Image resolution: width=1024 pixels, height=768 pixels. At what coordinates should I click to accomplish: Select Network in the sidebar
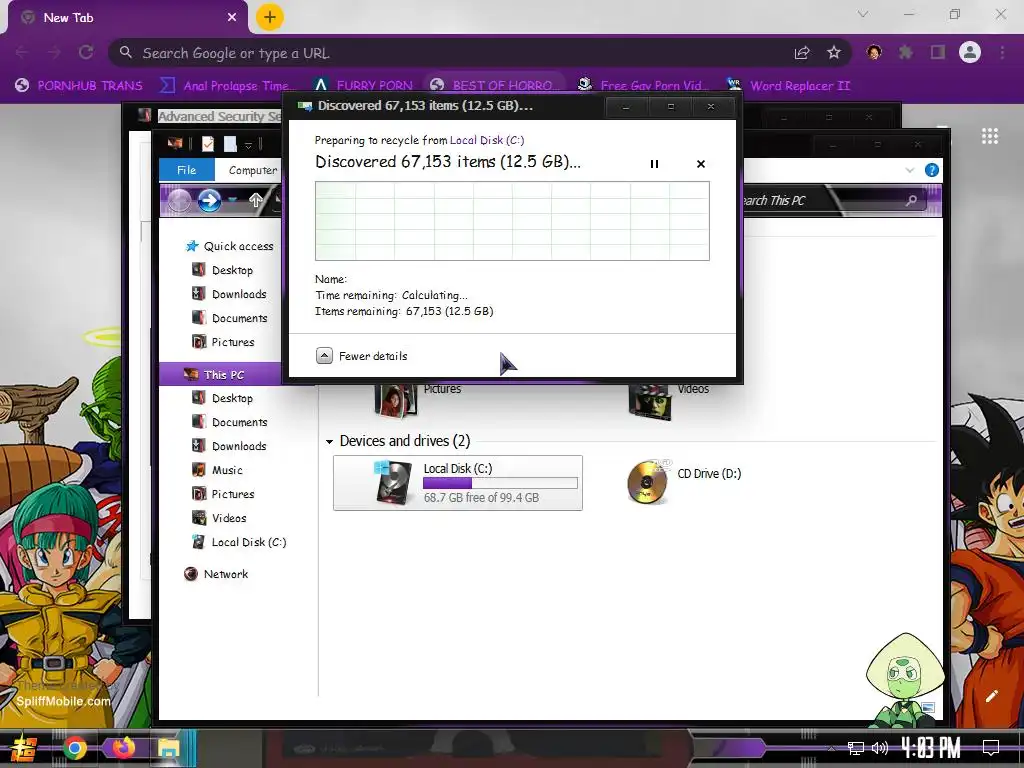(x=216, y=574)
